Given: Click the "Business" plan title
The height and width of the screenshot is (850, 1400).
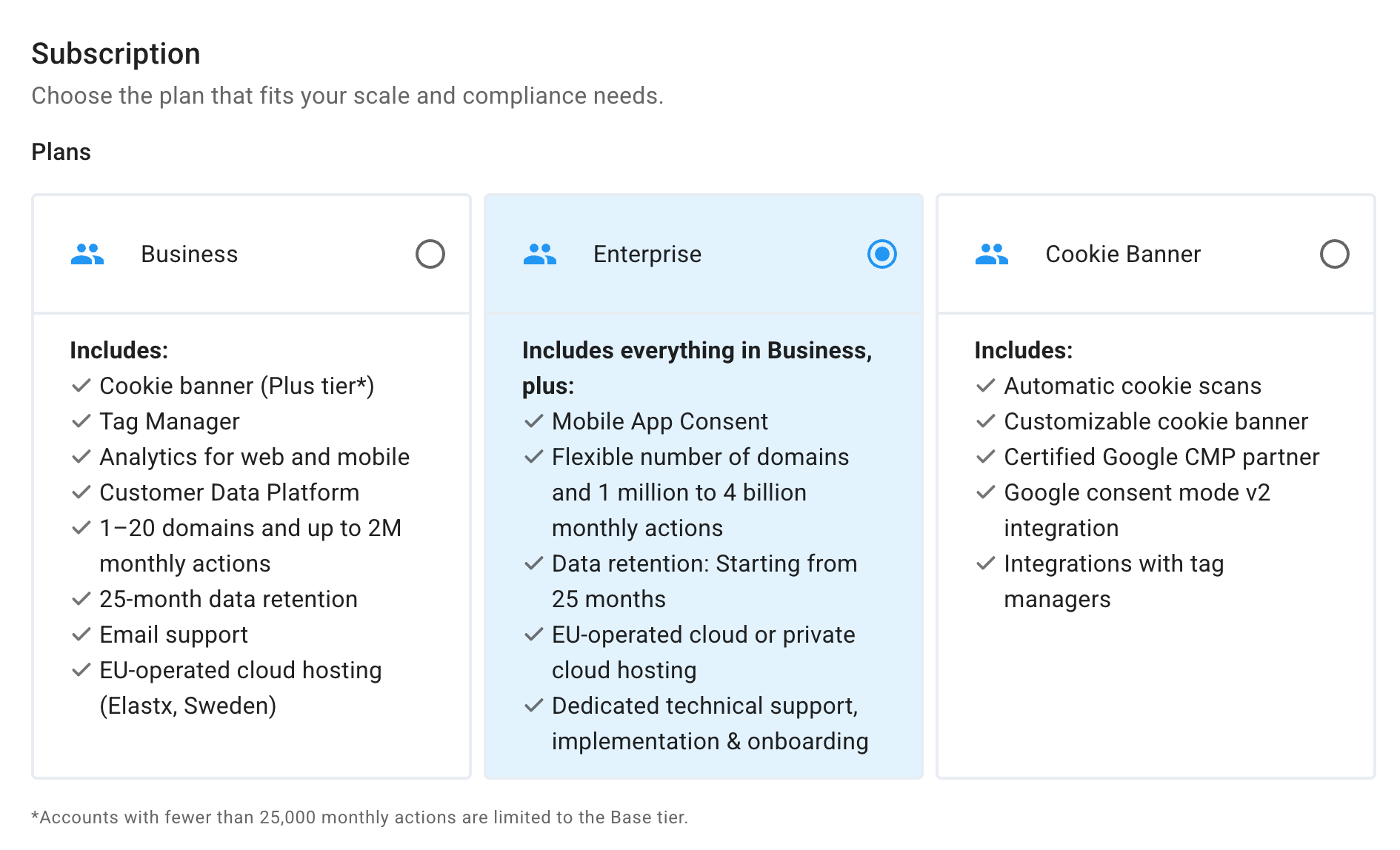Looking at the screenshot, I should [x=189, y=255].
